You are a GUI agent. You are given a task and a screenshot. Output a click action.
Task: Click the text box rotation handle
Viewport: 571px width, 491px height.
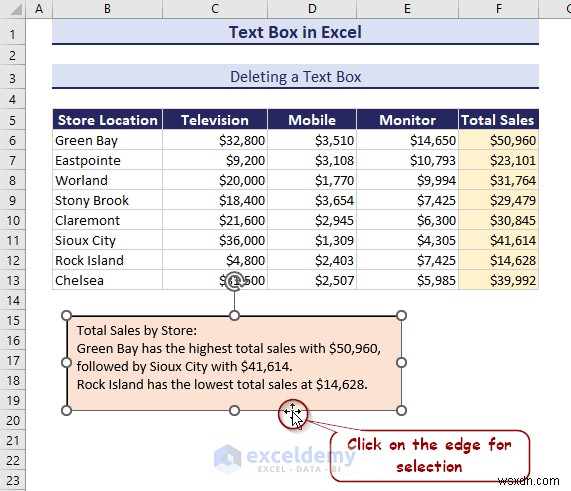(x=234, y=281)
